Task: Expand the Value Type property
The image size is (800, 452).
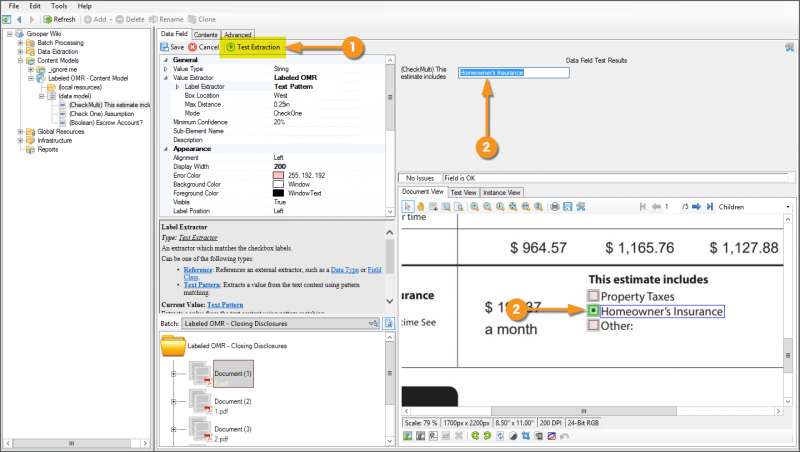Action: coord(165,69)
